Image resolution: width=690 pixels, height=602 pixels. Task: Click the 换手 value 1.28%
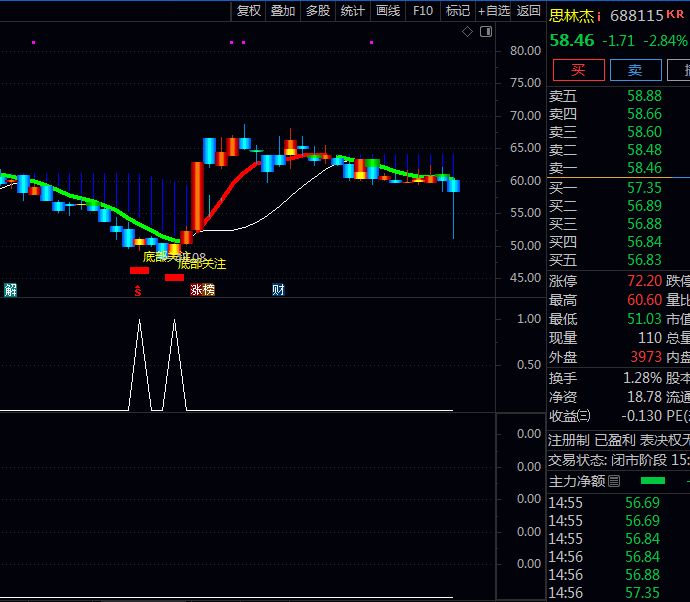642,378
